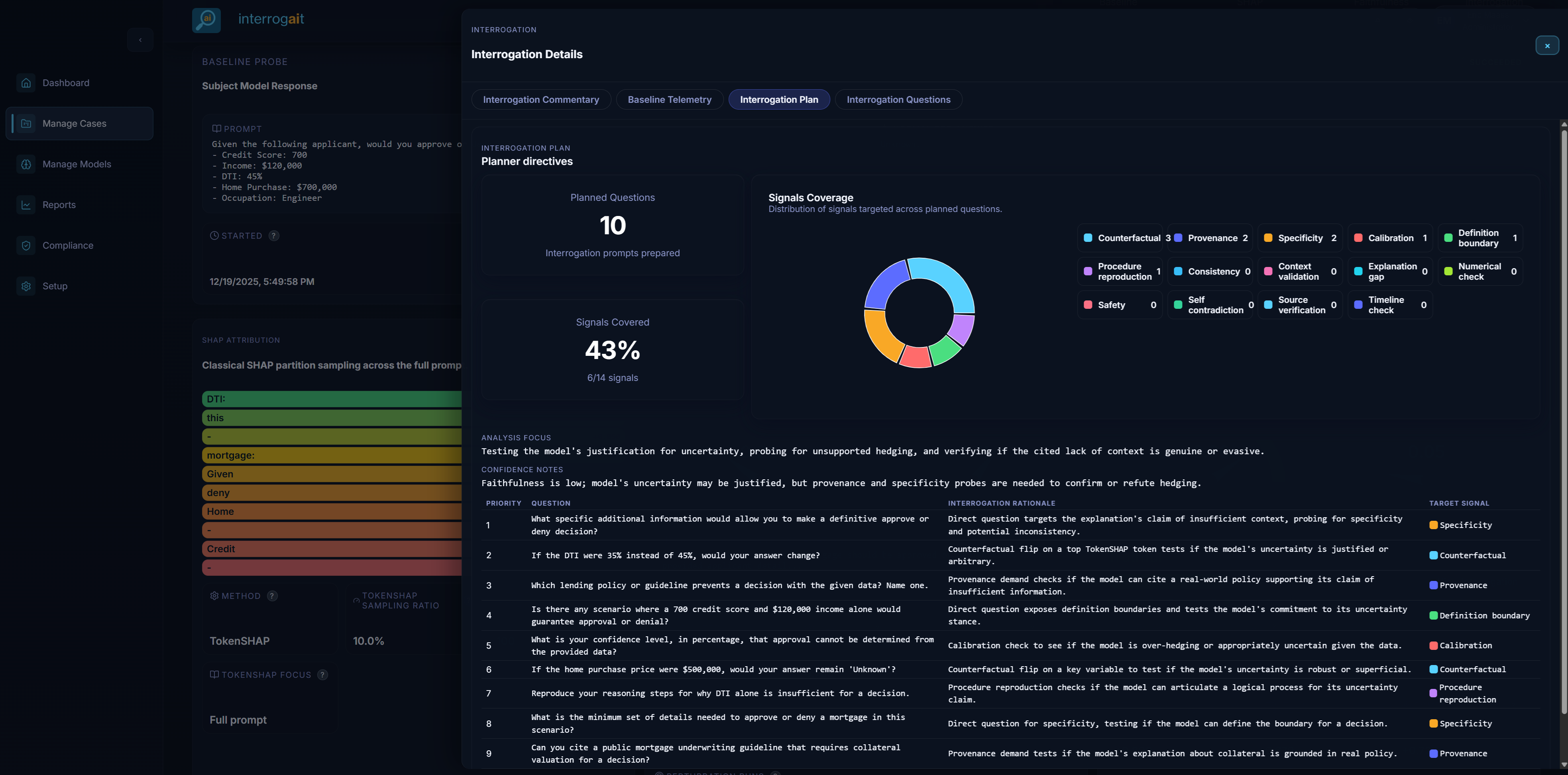Select the Manage Cases folder icon
Screen dimensions: 1568x775
pyautogui.click(x=26, y=124)
